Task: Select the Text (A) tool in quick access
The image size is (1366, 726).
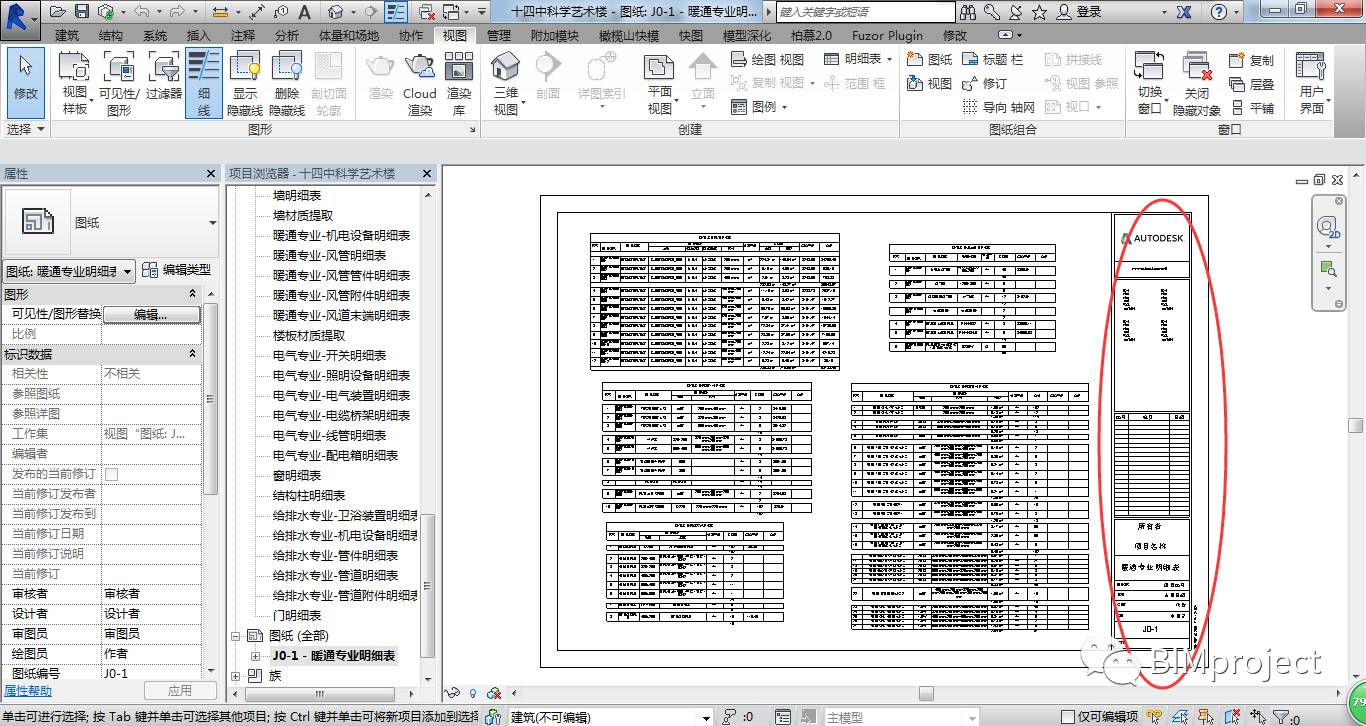Action: (x=305, y=12)
